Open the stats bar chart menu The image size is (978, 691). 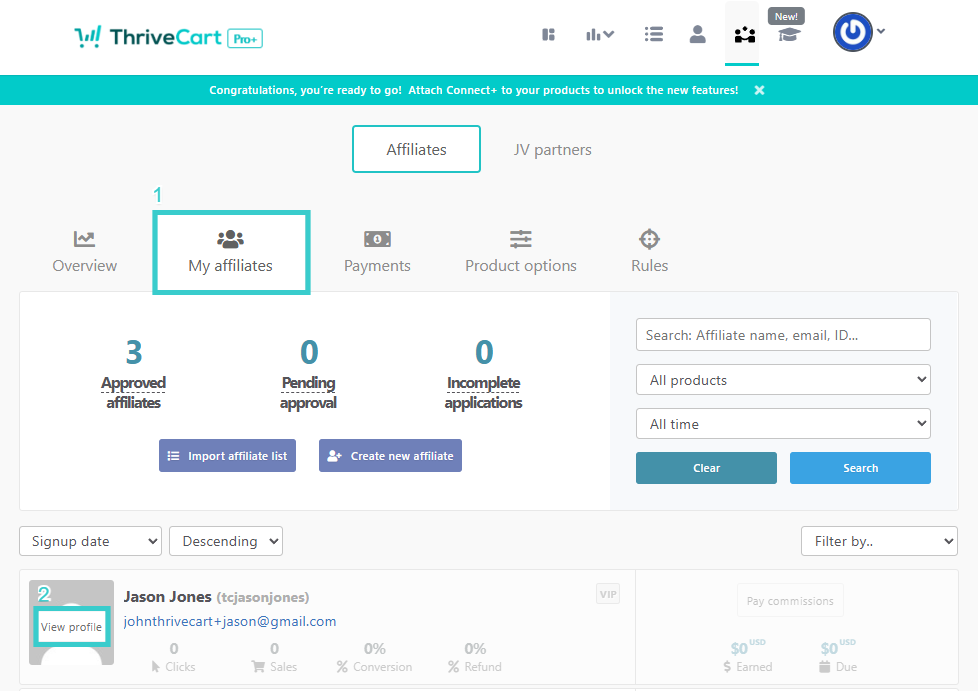click(600, 35)
